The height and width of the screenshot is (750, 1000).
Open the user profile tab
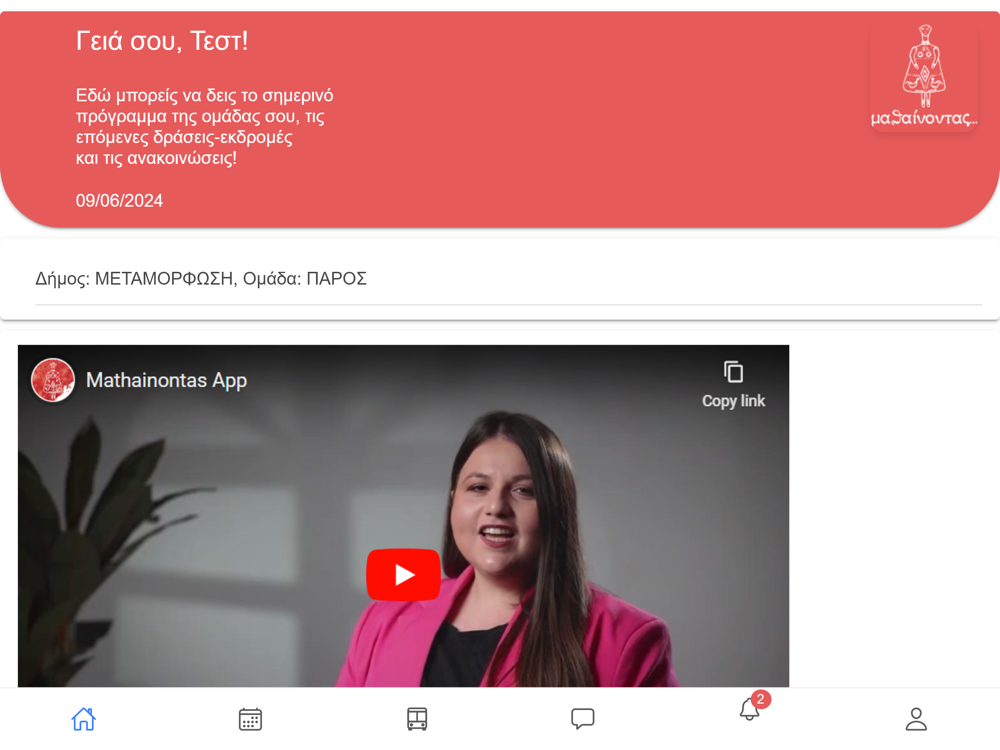916,719
